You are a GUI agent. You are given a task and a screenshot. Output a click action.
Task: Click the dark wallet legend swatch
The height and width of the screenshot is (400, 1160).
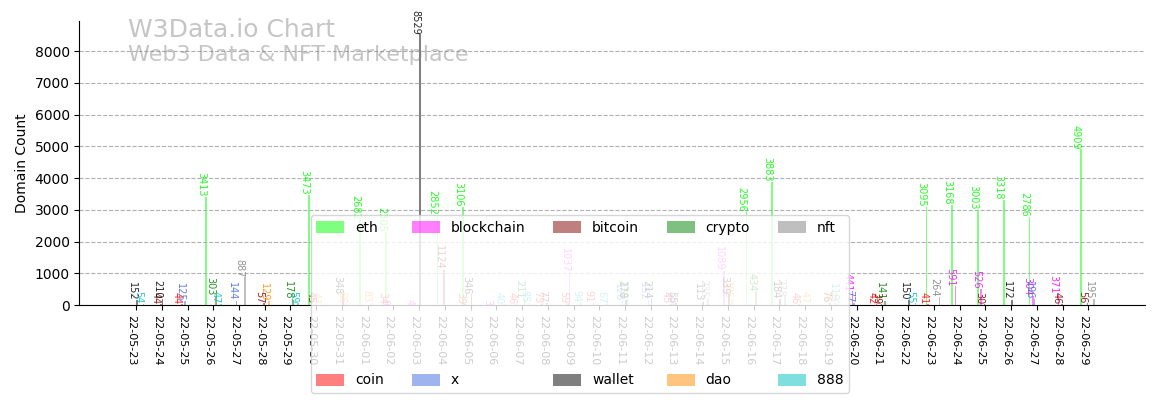(x=567, y=380)
